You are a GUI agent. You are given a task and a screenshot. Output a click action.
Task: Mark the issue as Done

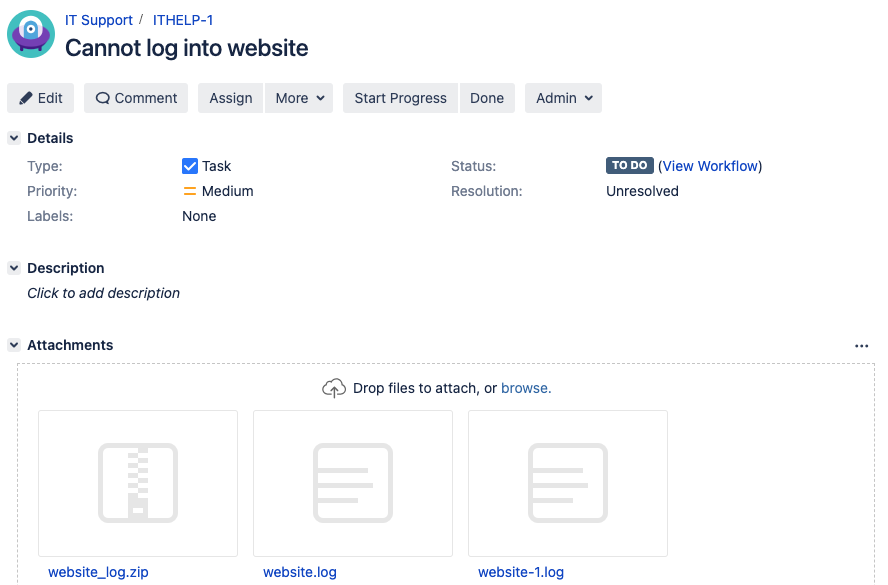tap(487, 98)
